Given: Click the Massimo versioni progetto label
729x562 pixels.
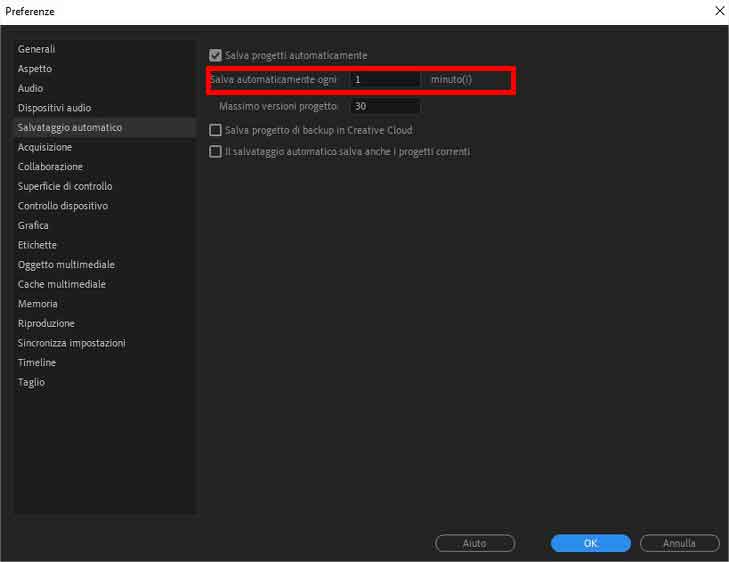Looking at the screenshot, I should (278, 106).
